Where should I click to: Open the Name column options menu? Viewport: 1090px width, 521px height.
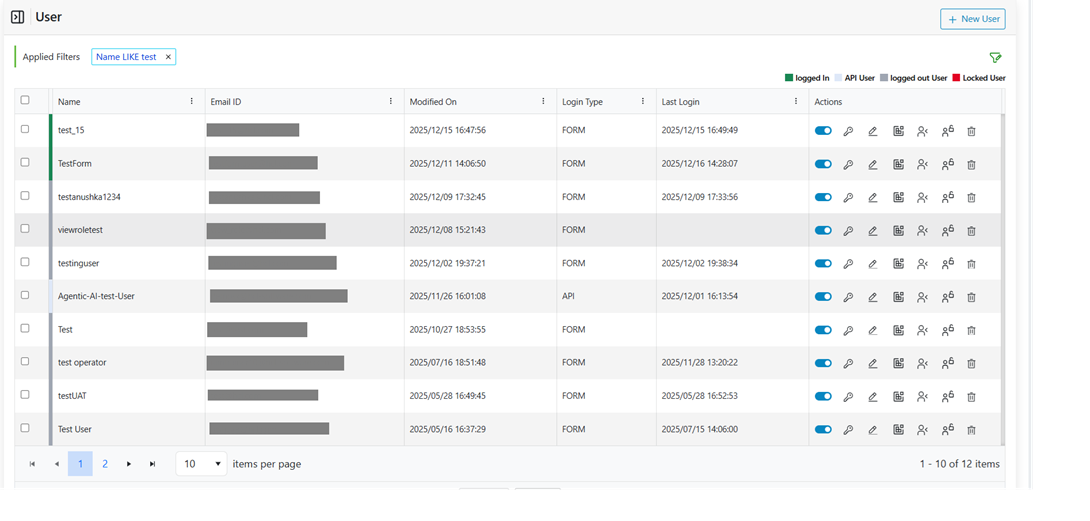(x=192, y=102)
